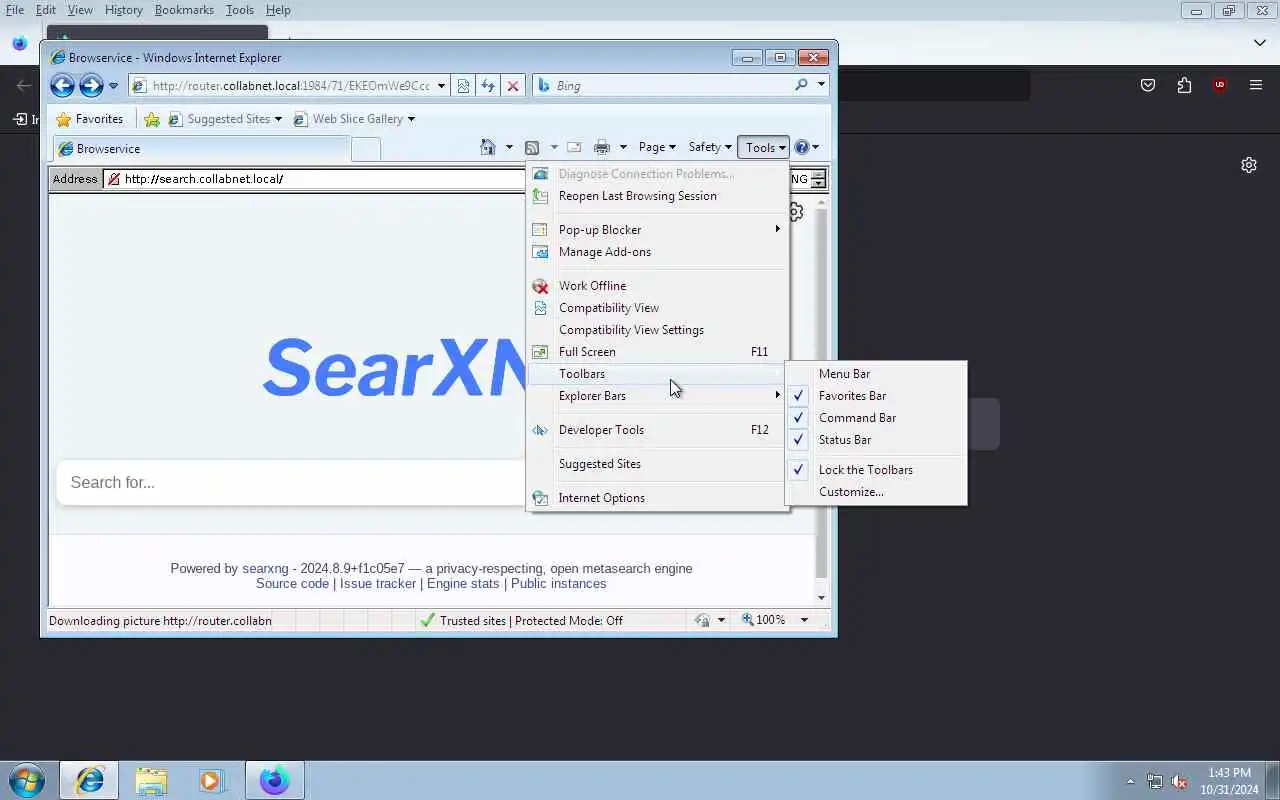Open Windows Explorer folder in taskbar
The image size is (1280, 800).
[x=151, y=780]
